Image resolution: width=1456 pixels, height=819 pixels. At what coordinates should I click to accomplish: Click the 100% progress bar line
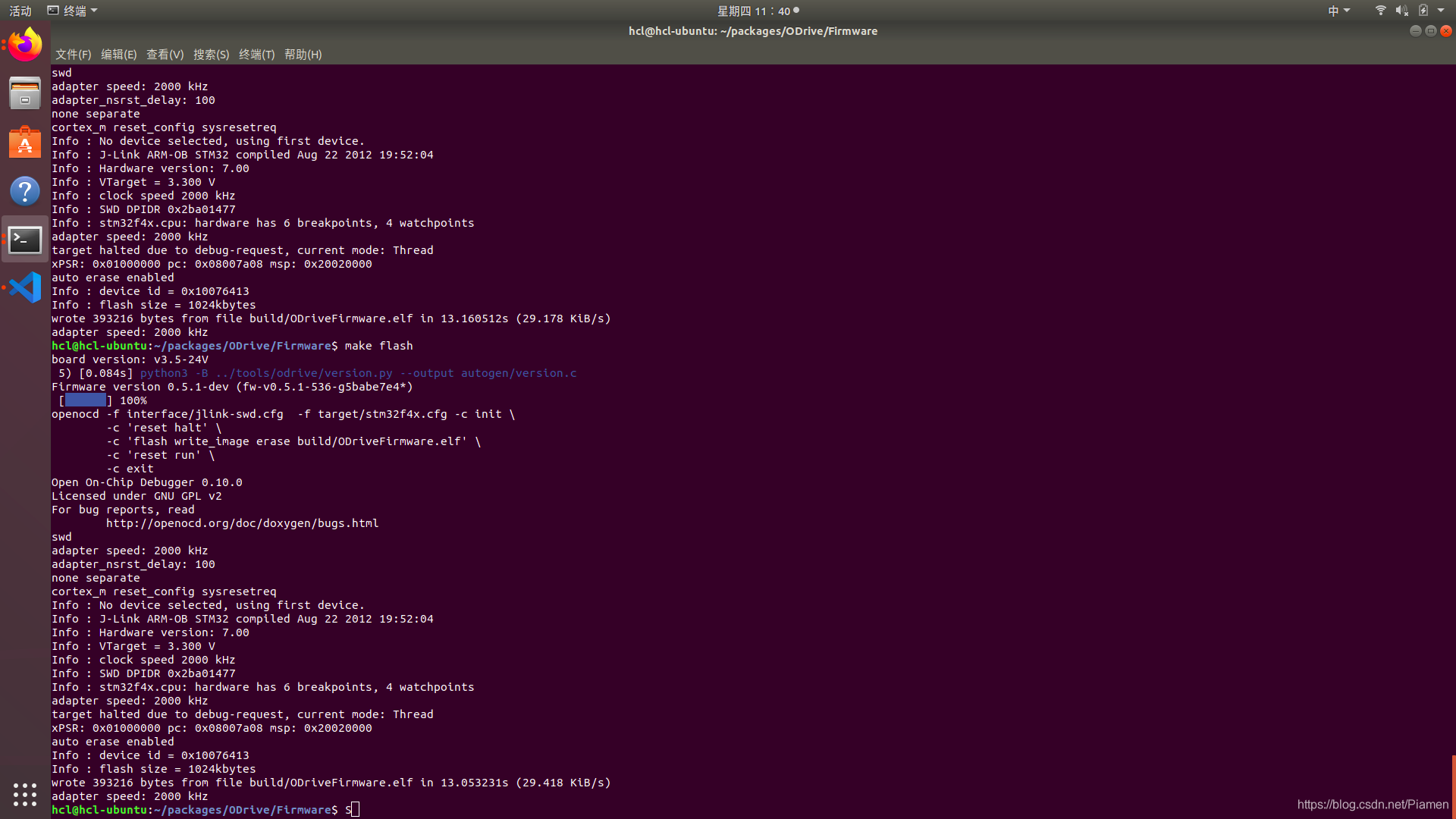point(103,400)
